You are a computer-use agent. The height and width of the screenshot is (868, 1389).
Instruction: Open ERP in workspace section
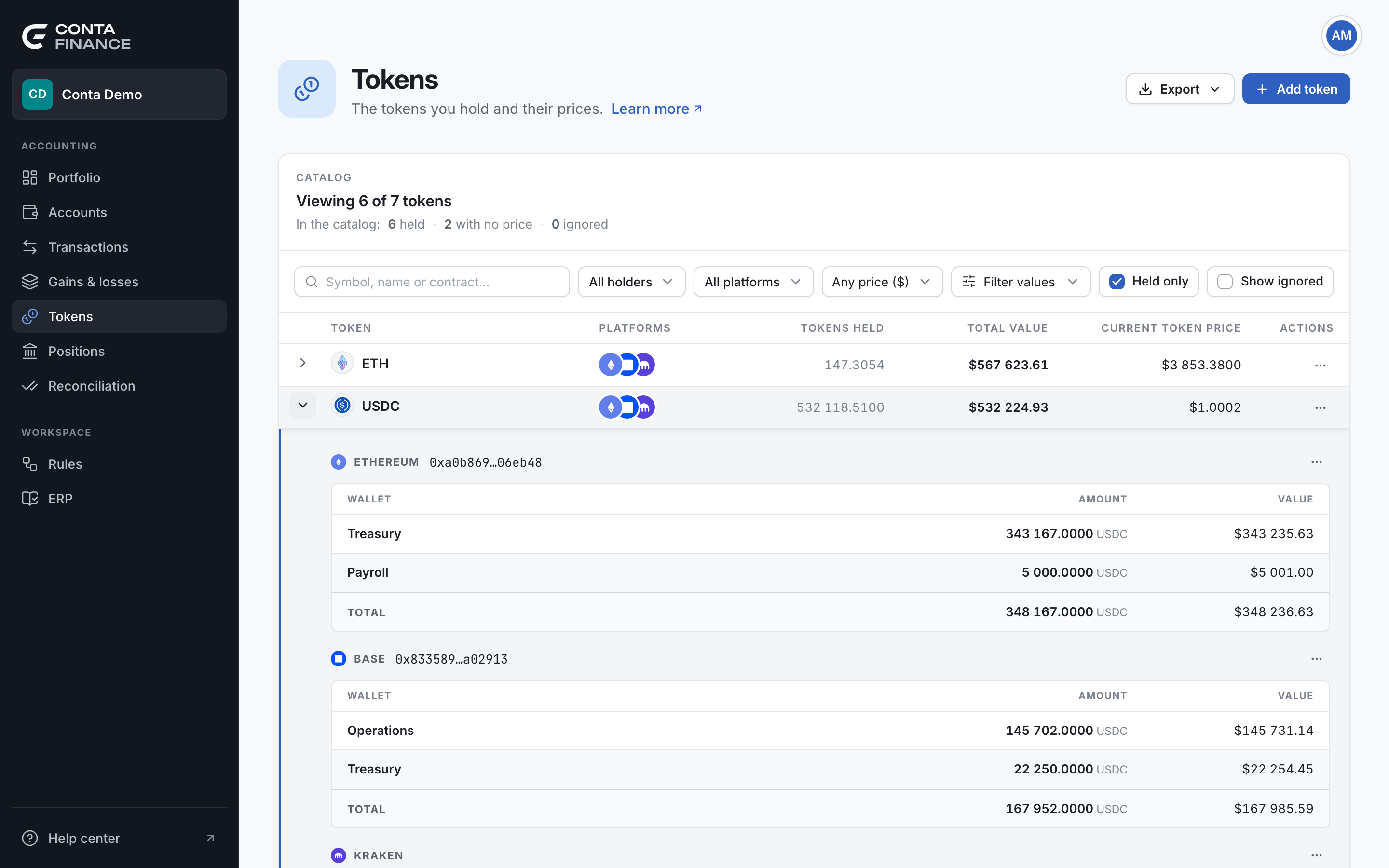pyautogui.click(x=119, y=499)
